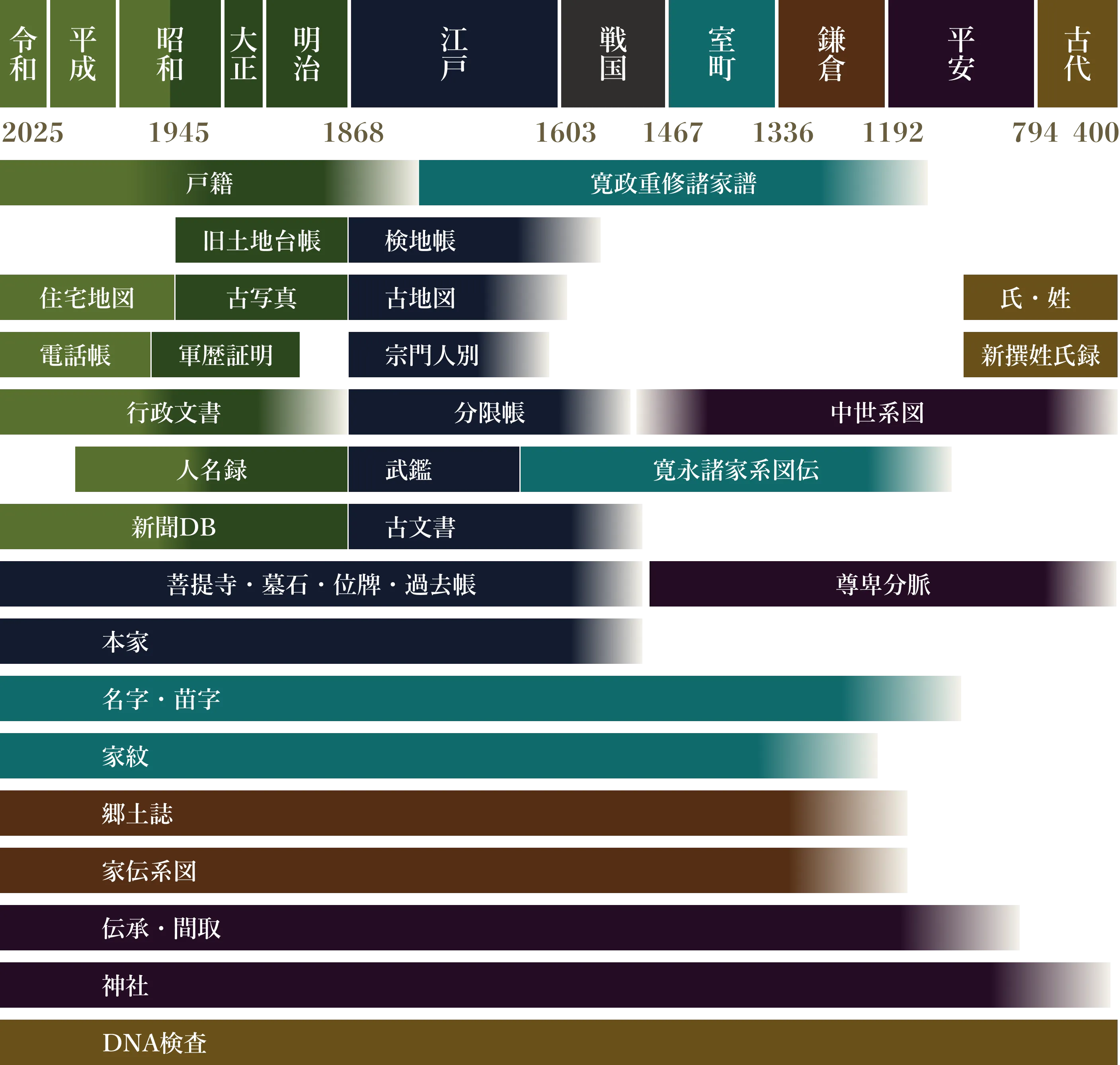The image size is (1120, 1065).
Task: Click the 分限帳 bar
Action: [489, 412]
